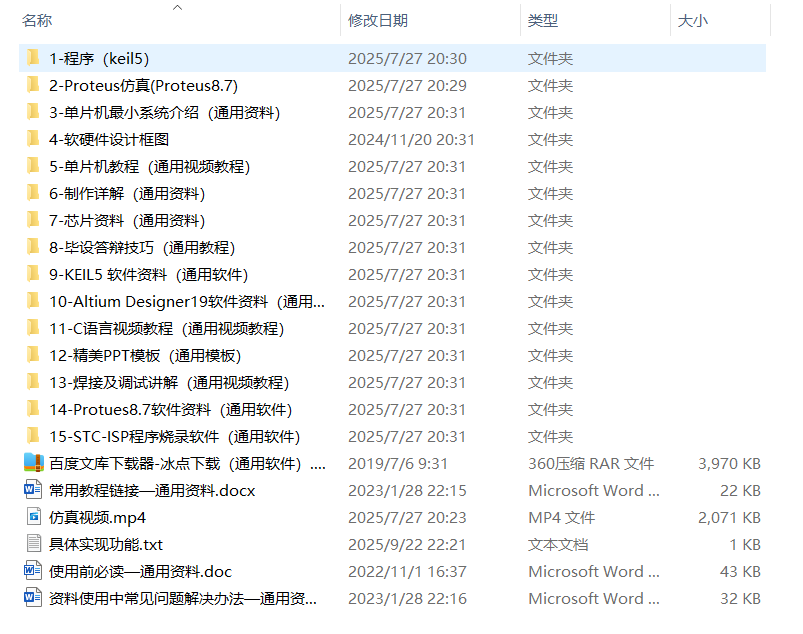Viewport: 803px width, 634px height.
Task: Click the sort direction arrow above 名称
Action: pyautogui.click(x=178, y=7)
